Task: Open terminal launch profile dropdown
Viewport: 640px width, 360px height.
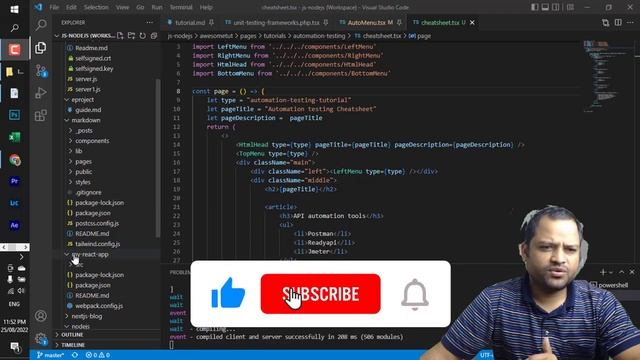Action: (x=611, y=272)
